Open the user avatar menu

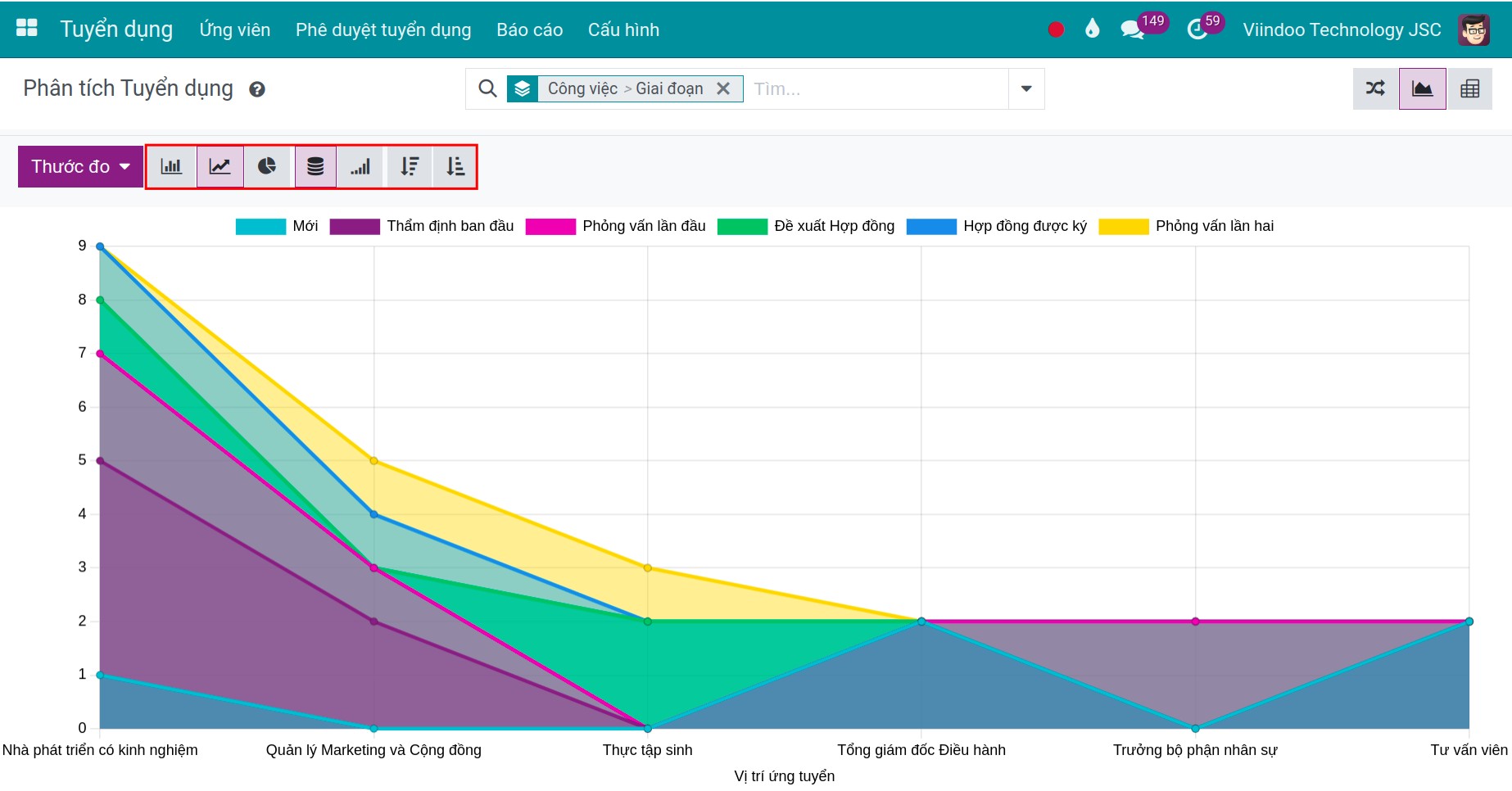pos(1474,29)
